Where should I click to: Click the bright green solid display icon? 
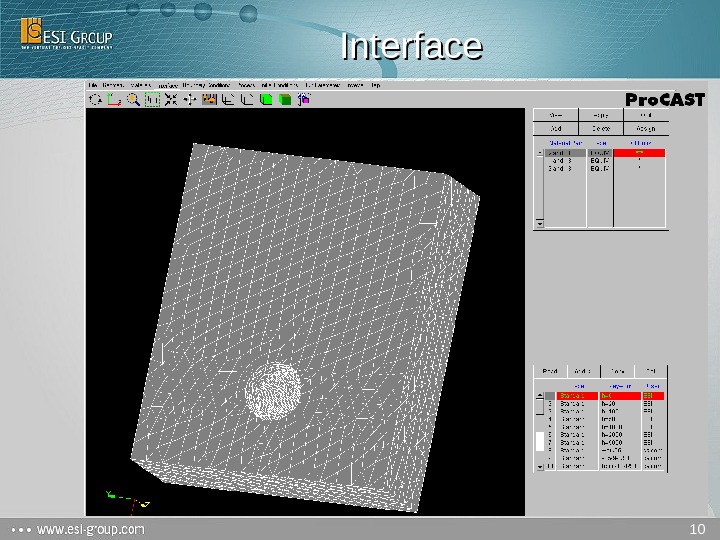pyautogui.click(x=266, y=99)
